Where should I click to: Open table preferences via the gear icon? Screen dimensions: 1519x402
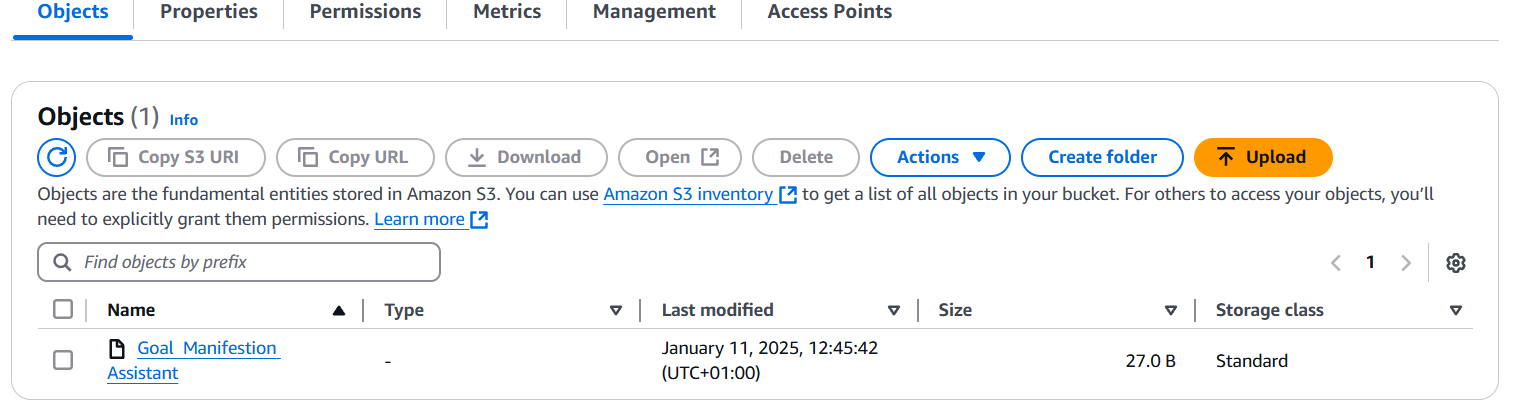(x=1456, y=263)
